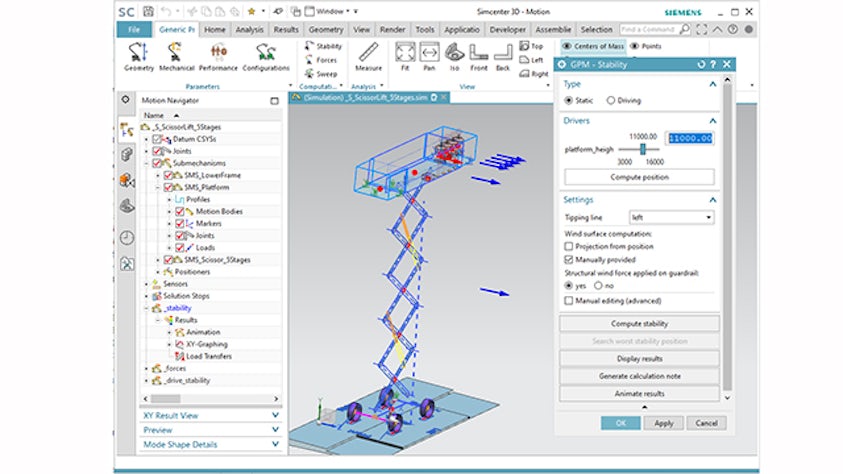
Task: Switch to Back view
Action: point(503,56)
